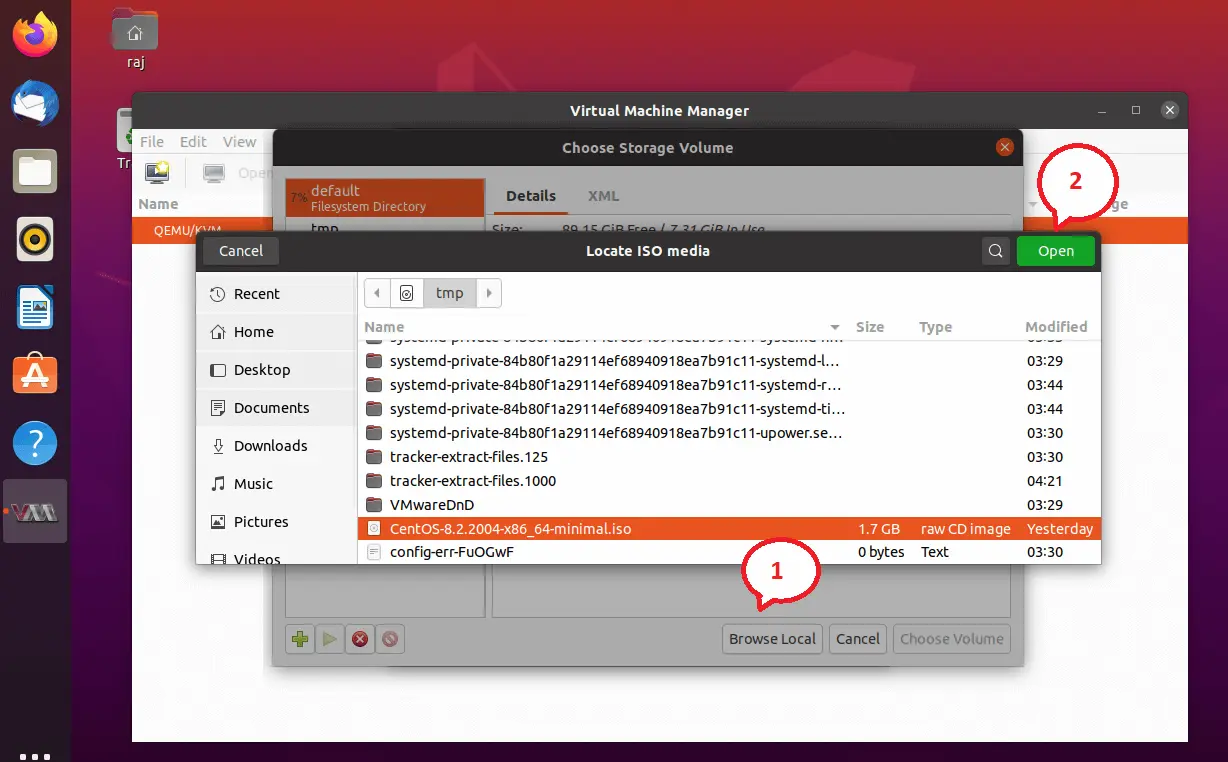Select the folder ending in systemd-ti…
1228x762 pixels.
click(x=729, y=409)
